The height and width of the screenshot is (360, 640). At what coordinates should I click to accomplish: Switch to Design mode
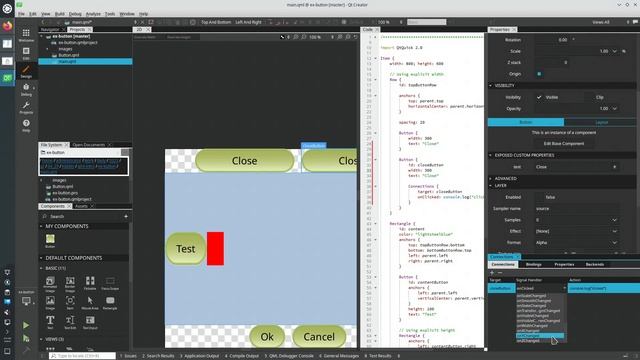click(26, 71)
